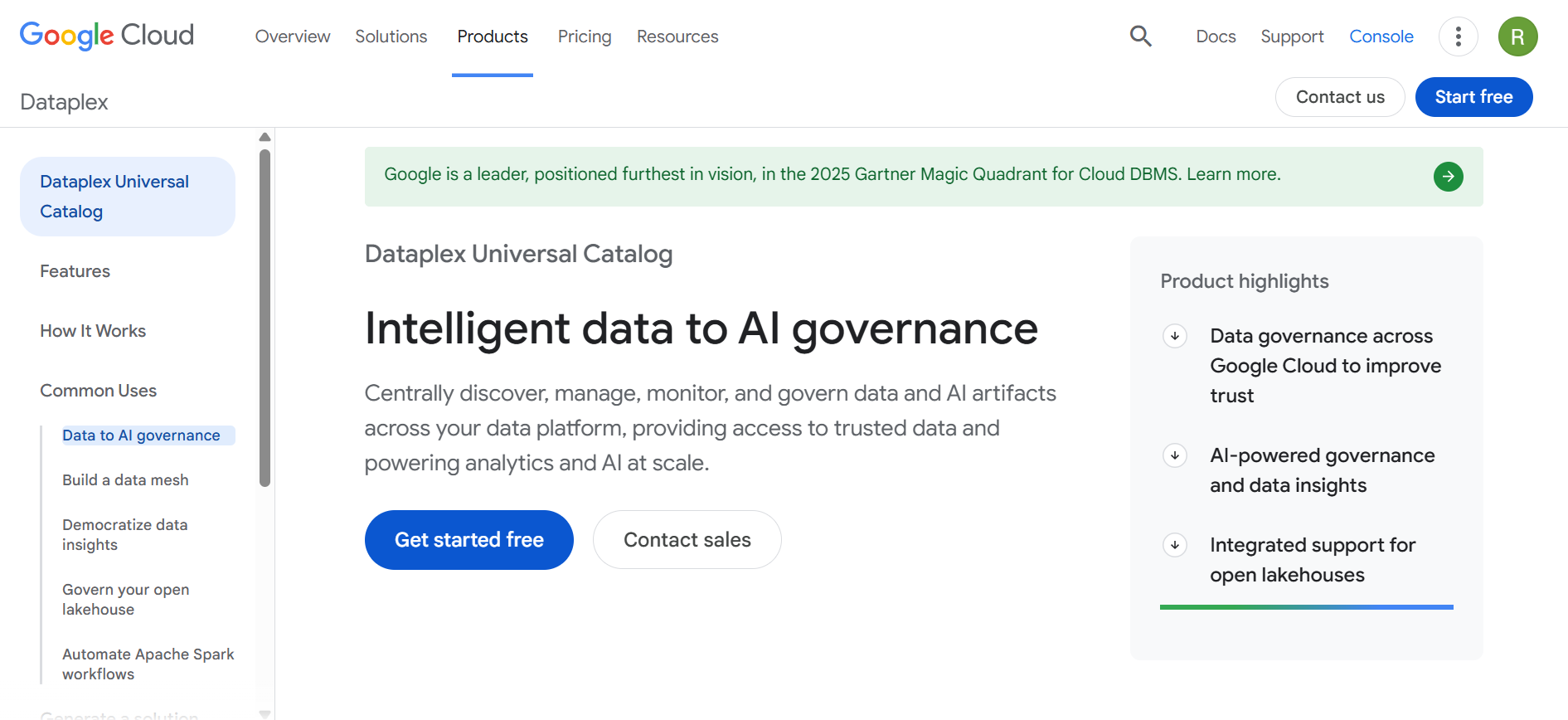Click the sidebar scrollbar up arrow

tap(265, 137)
